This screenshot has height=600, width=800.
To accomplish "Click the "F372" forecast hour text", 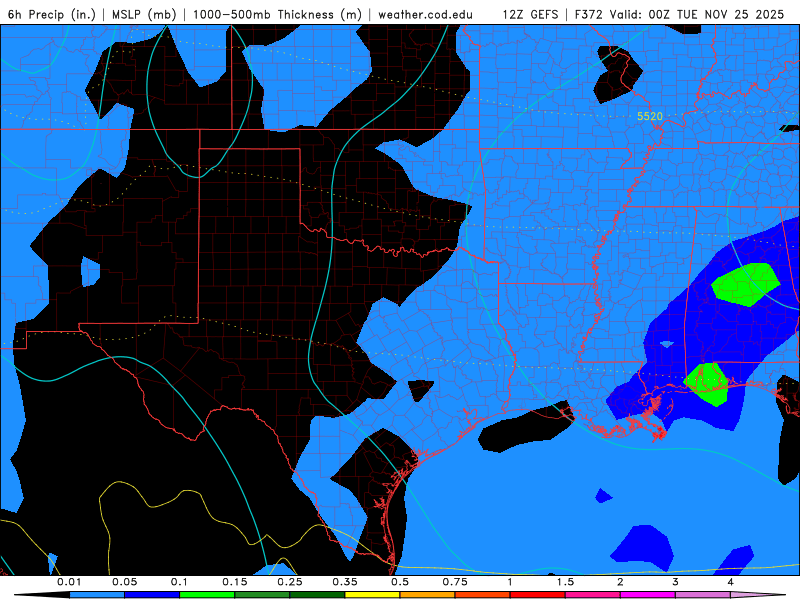I will [588, 14].
